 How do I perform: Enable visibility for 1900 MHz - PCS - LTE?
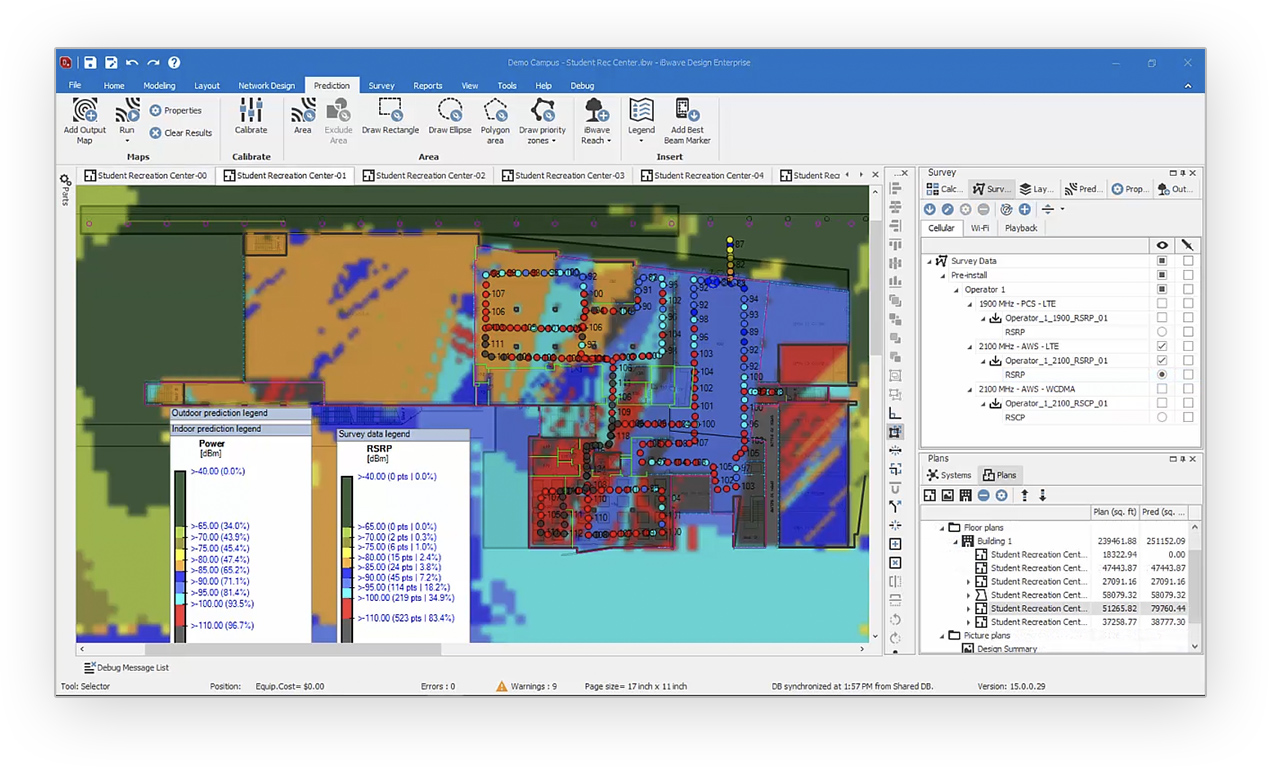point(1162,304)
